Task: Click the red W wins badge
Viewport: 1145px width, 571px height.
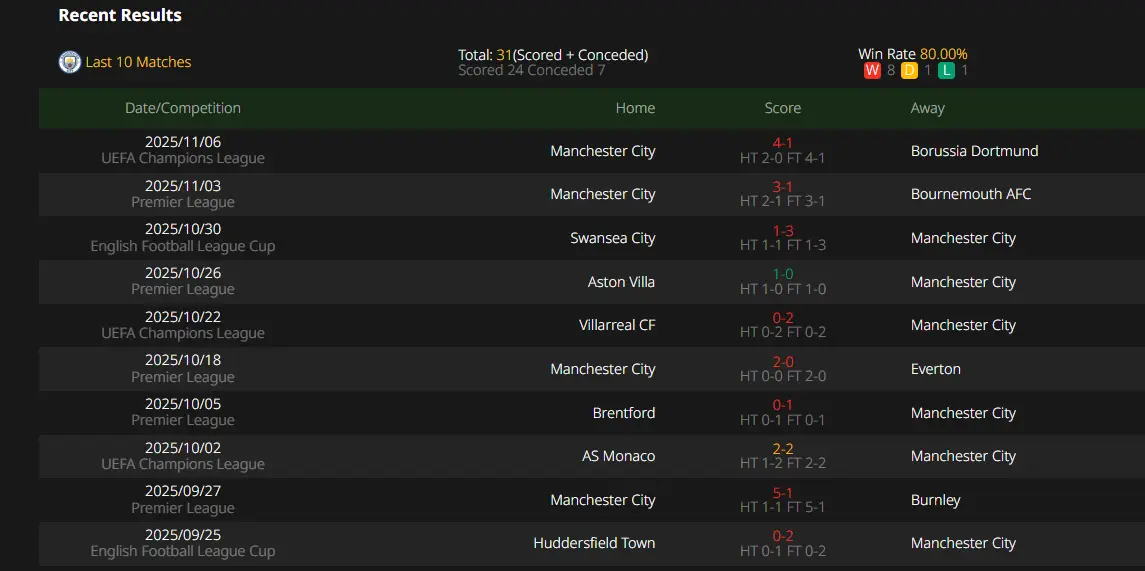Action: tap(872, 70)
